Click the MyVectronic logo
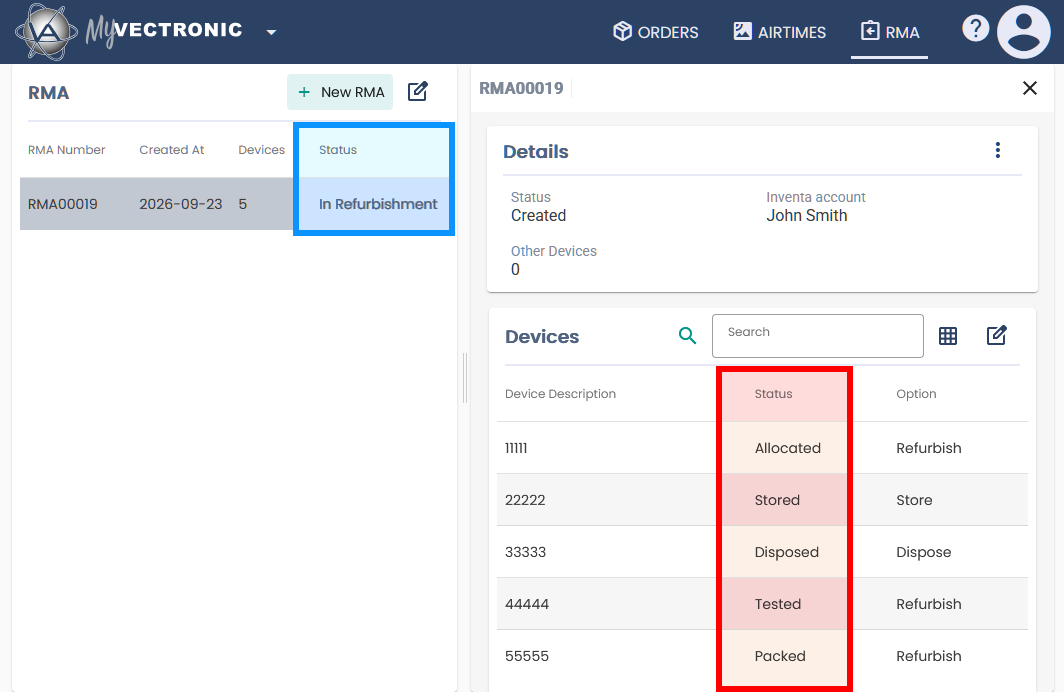Screen dimensions: 1064x692 coord(129,31)
